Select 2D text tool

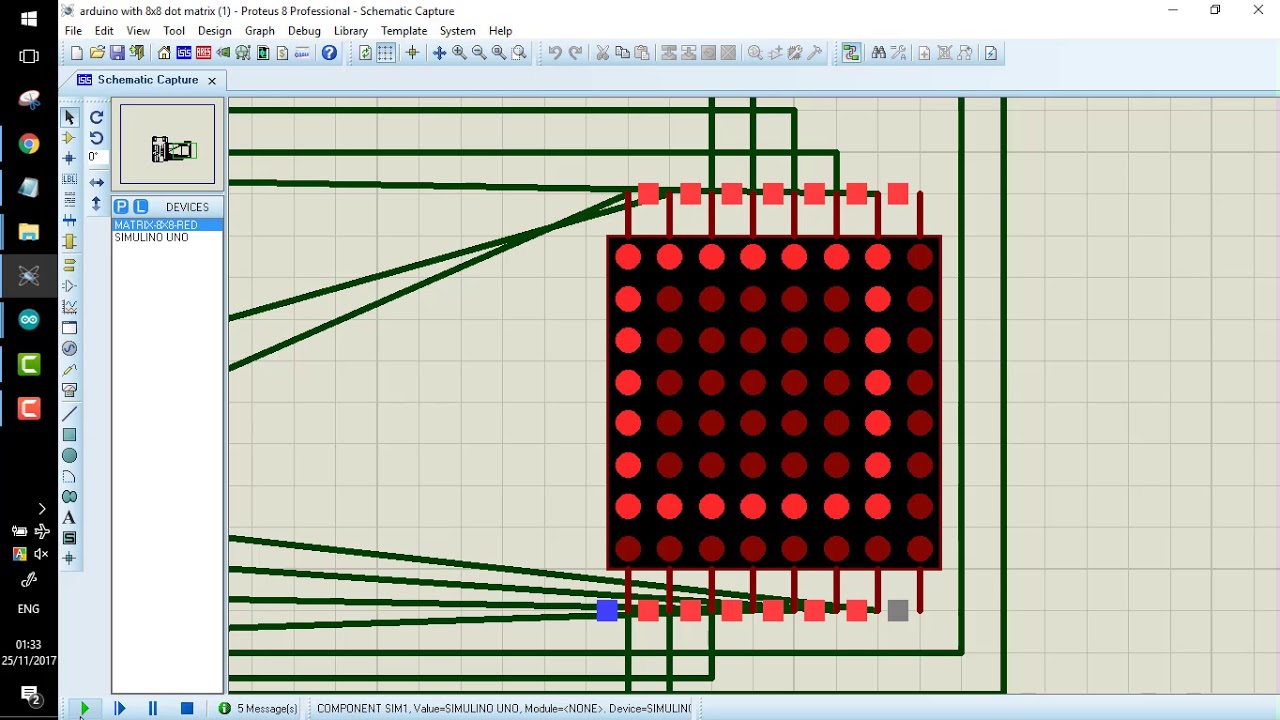[x=69, y=517]
